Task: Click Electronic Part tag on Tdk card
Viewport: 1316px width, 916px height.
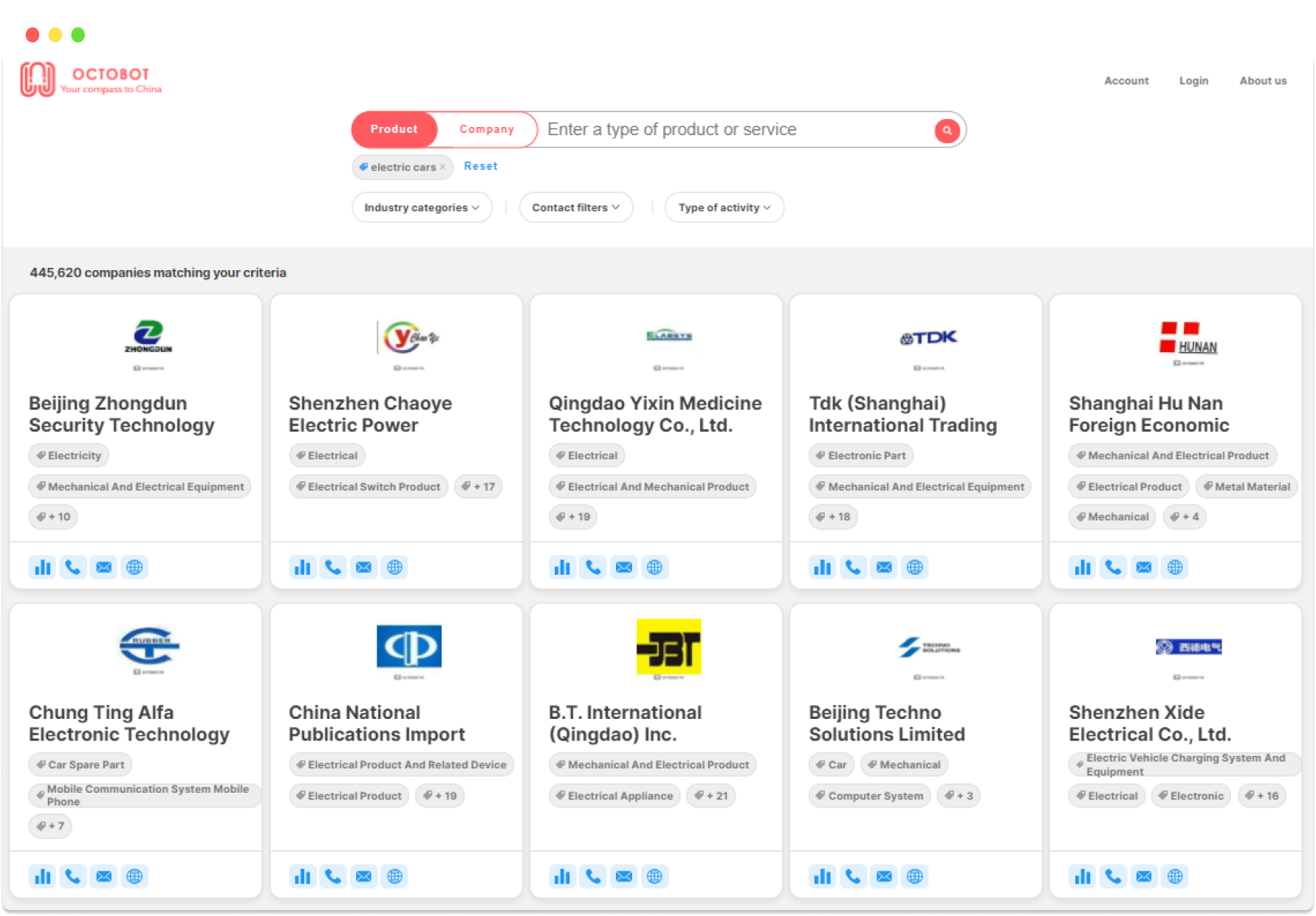Action: click(861, 455)
